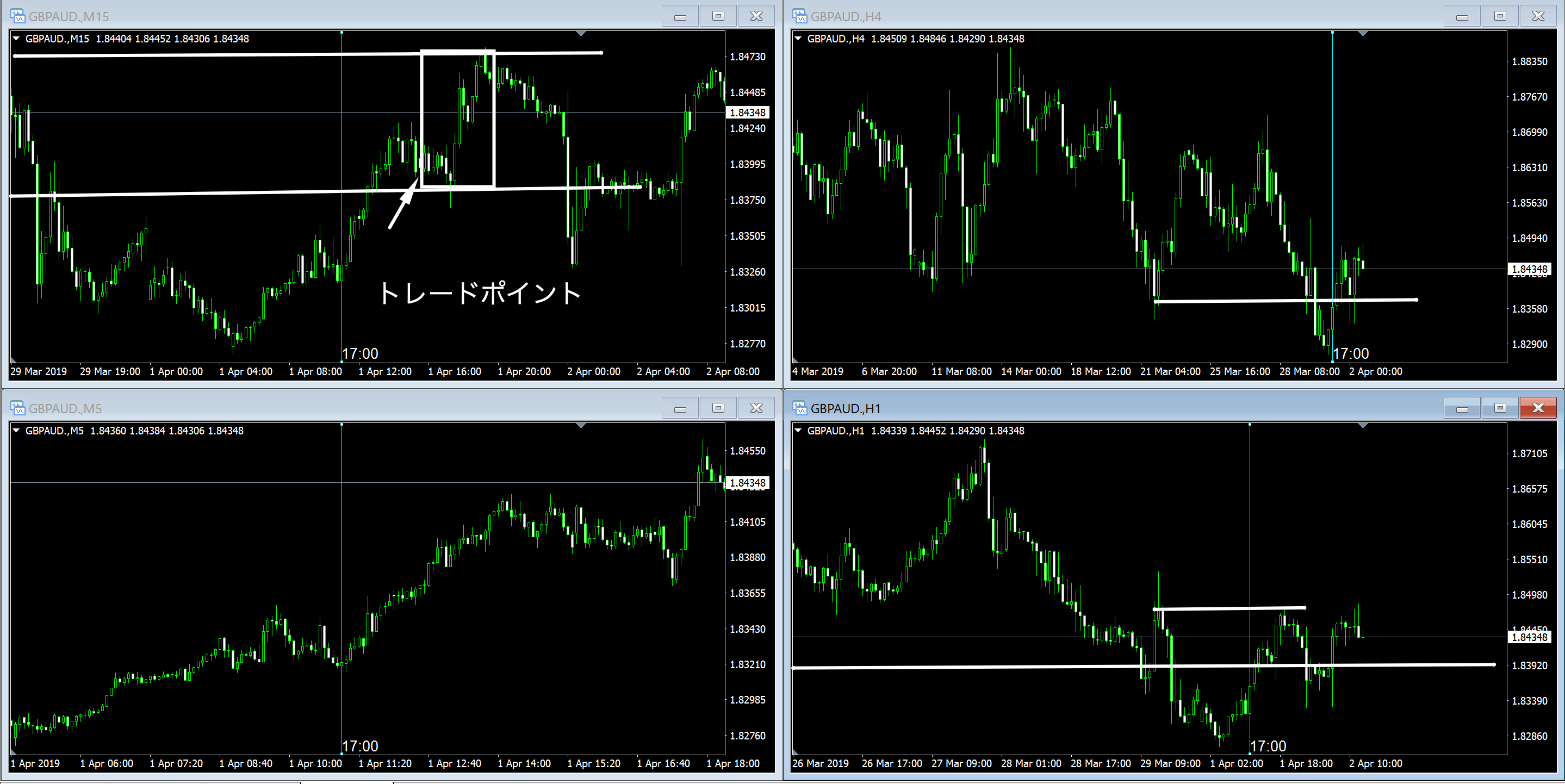Click the chart shift marker on H1 chart
This screenshot has height=784, width=1565.
(x=1363, y=426)
